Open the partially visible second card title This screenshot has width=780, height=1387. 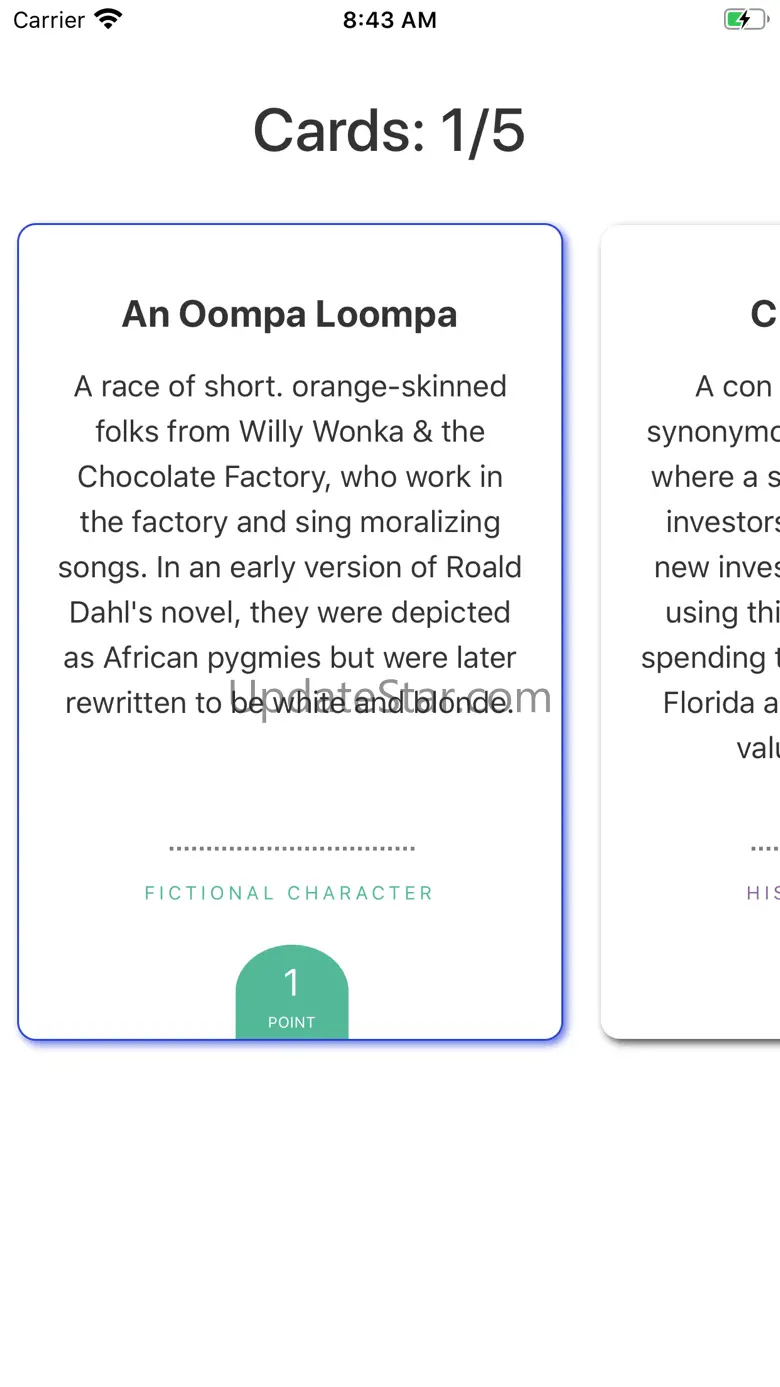(764, 314)
